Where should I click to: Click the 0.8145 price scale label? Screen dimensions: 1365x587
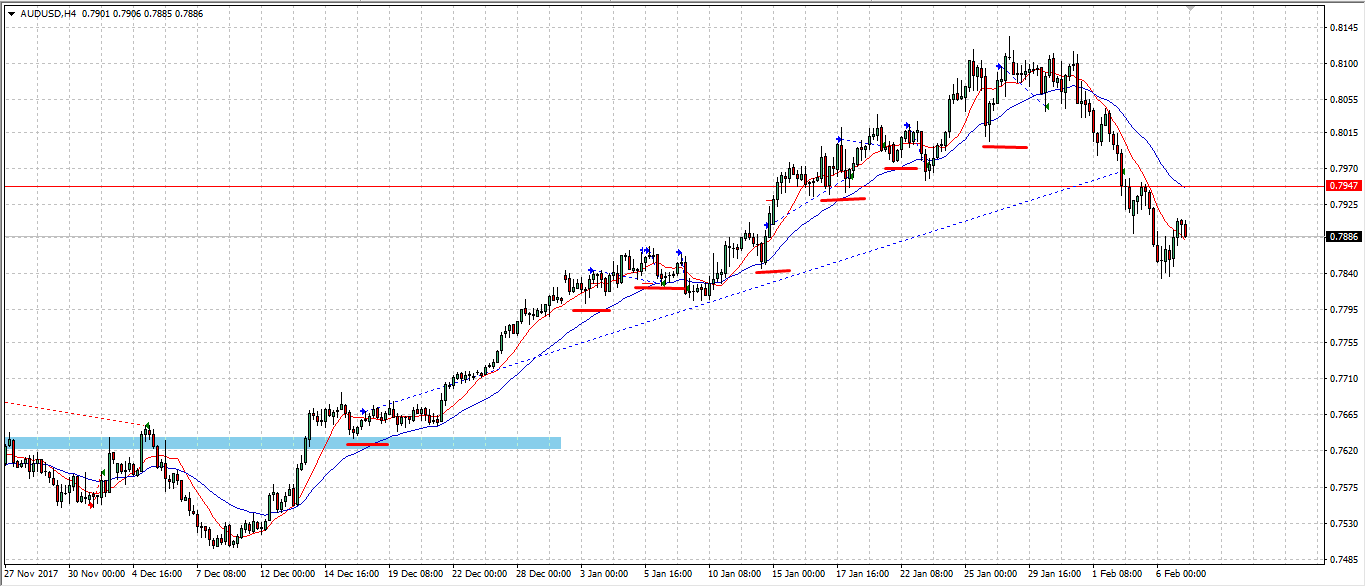1345,29
